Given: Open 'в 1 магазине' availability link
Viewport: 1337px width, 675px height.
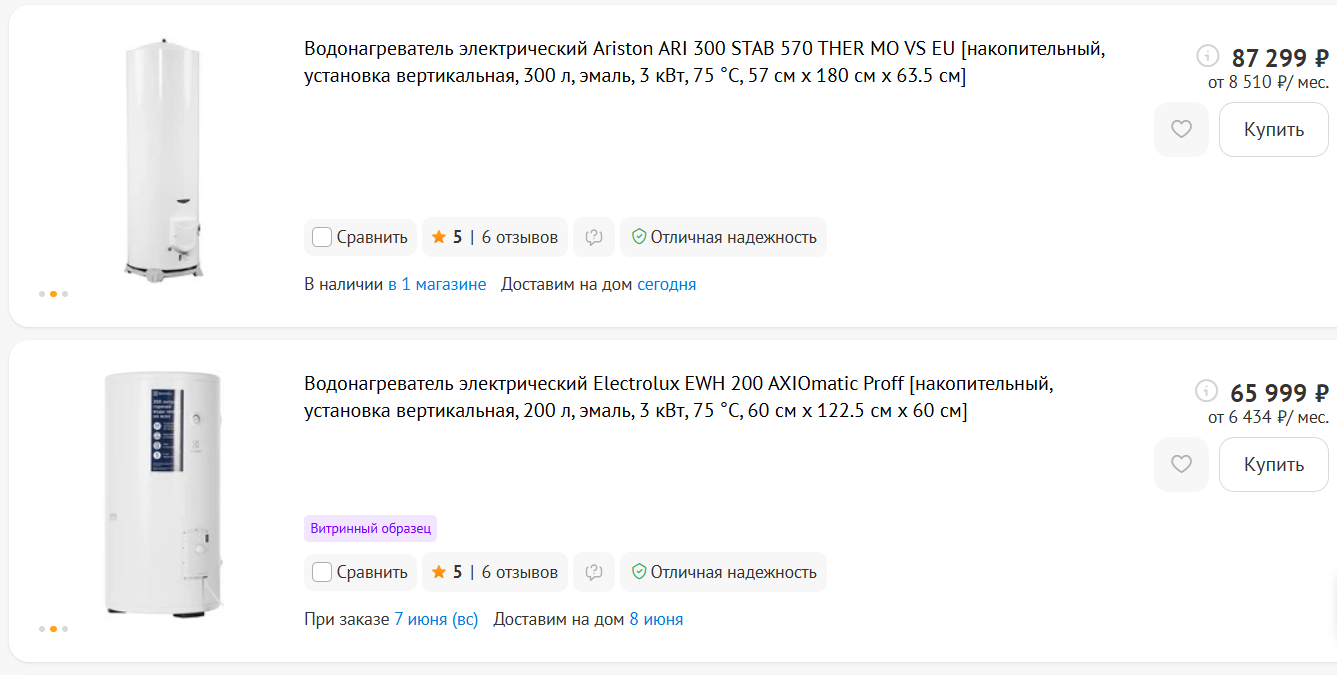Looking at the screenshot, I should [437, 284].
